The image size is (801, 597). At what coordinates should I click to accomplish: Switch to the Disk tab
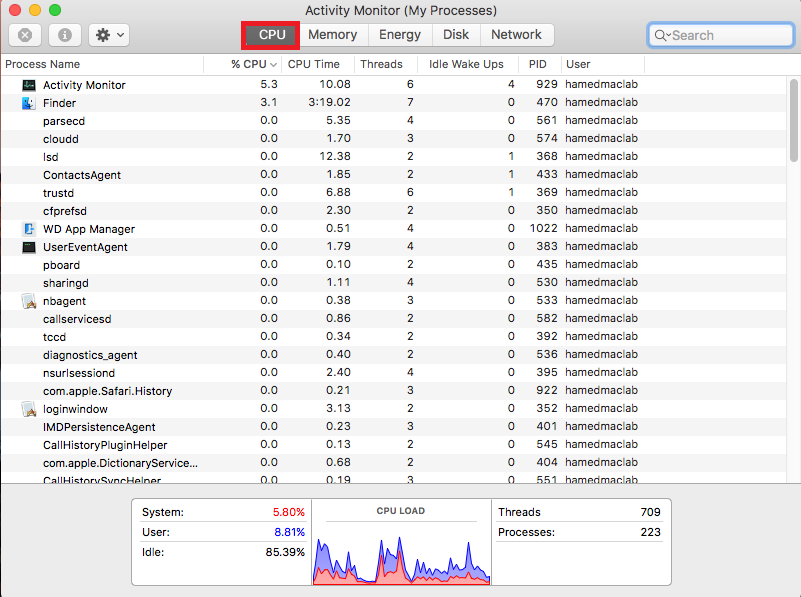coord(456,35)
